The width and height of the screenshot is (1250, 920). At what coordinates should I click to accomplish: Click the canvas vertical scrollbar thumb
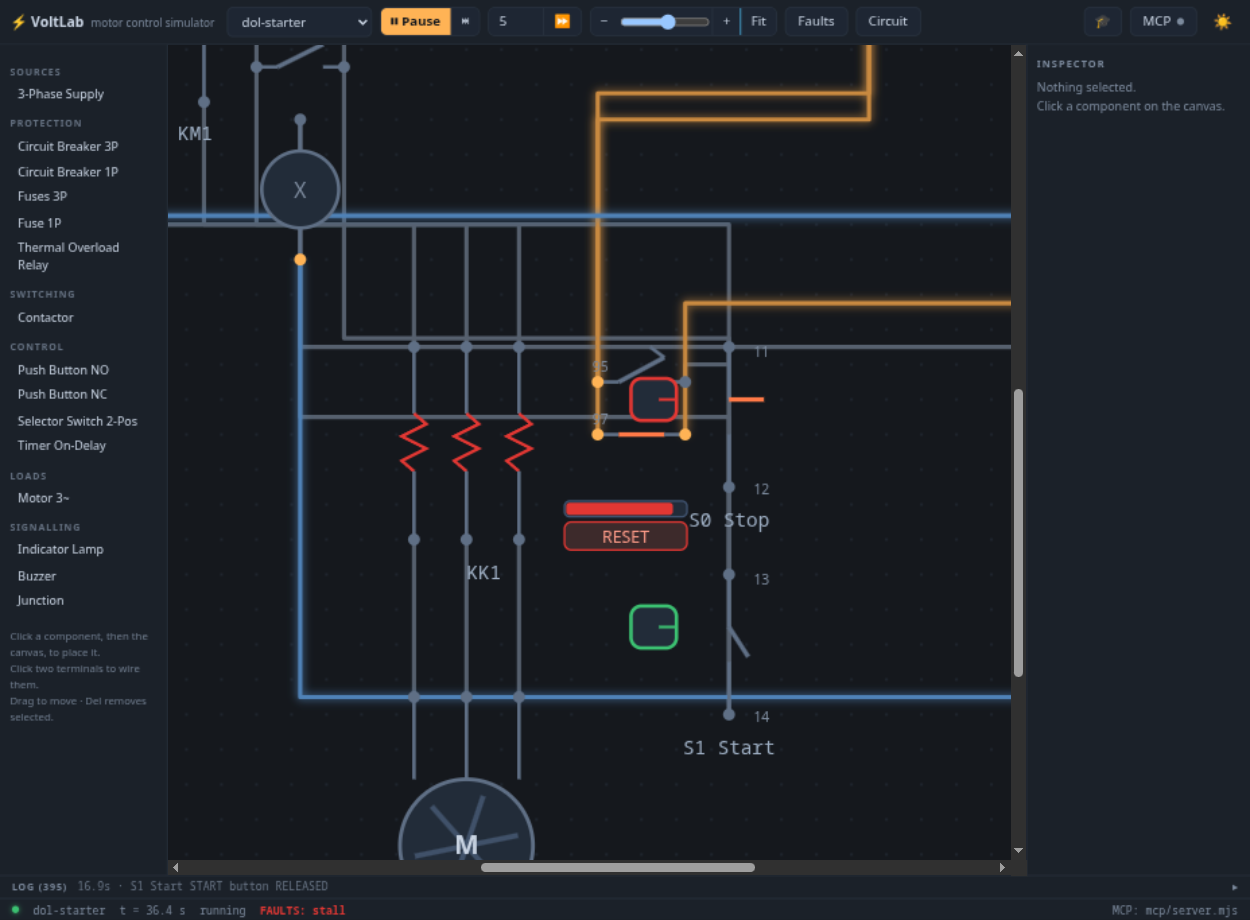pyautogui.click(x=1018, y=533)
